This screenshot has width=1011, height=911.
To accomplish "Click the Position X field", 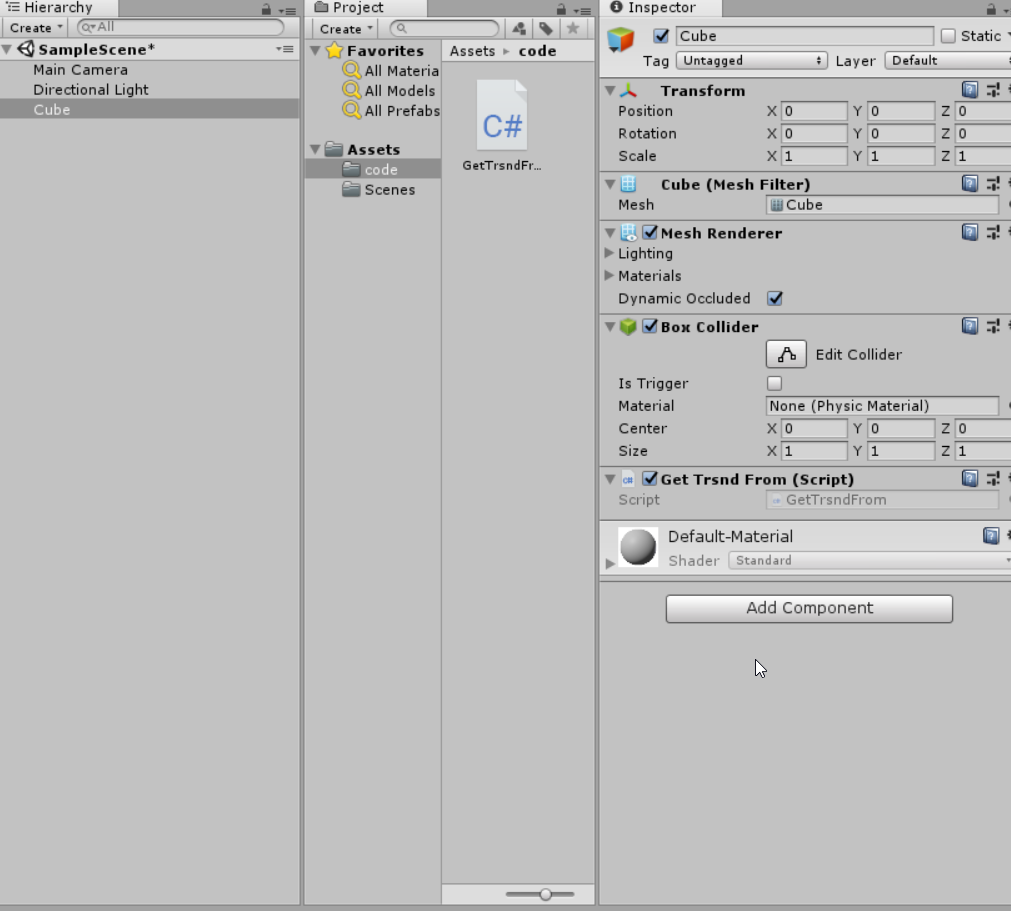I will tap(814, 111).
